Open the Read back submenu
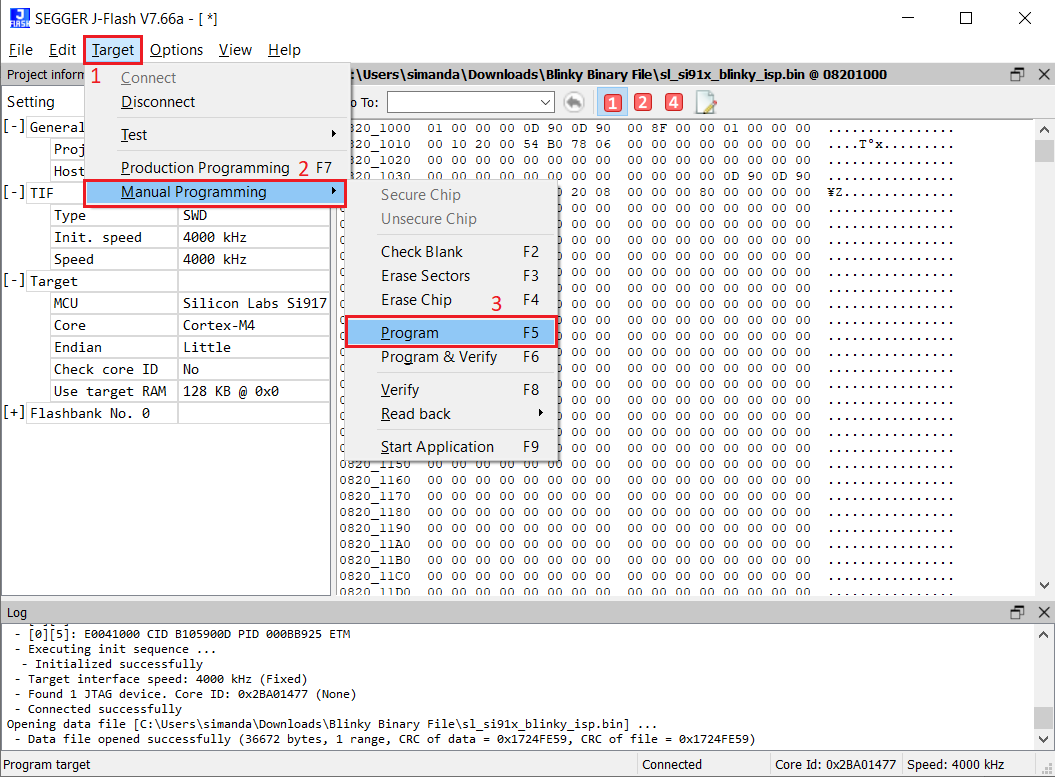Viewport: 1055px width, 777px height. (451, 414)
